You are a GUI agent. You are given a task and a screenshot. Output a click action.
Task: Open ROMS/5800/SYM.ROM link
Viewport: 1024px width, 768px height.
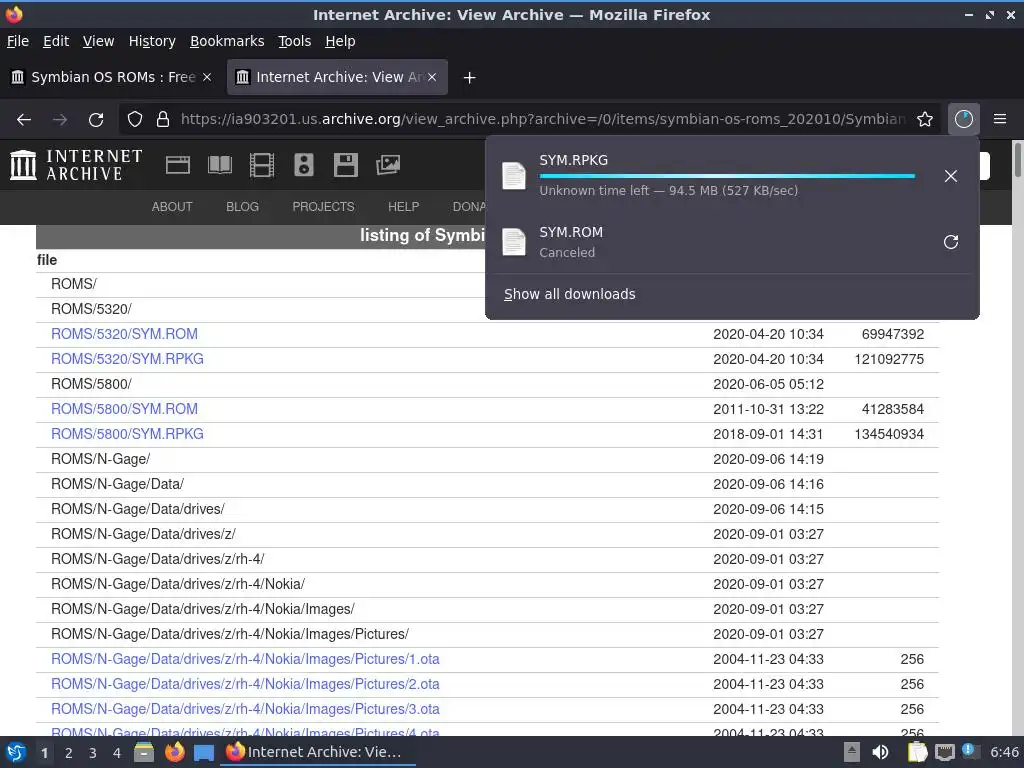pyautogui.click(x=124, y=409)
